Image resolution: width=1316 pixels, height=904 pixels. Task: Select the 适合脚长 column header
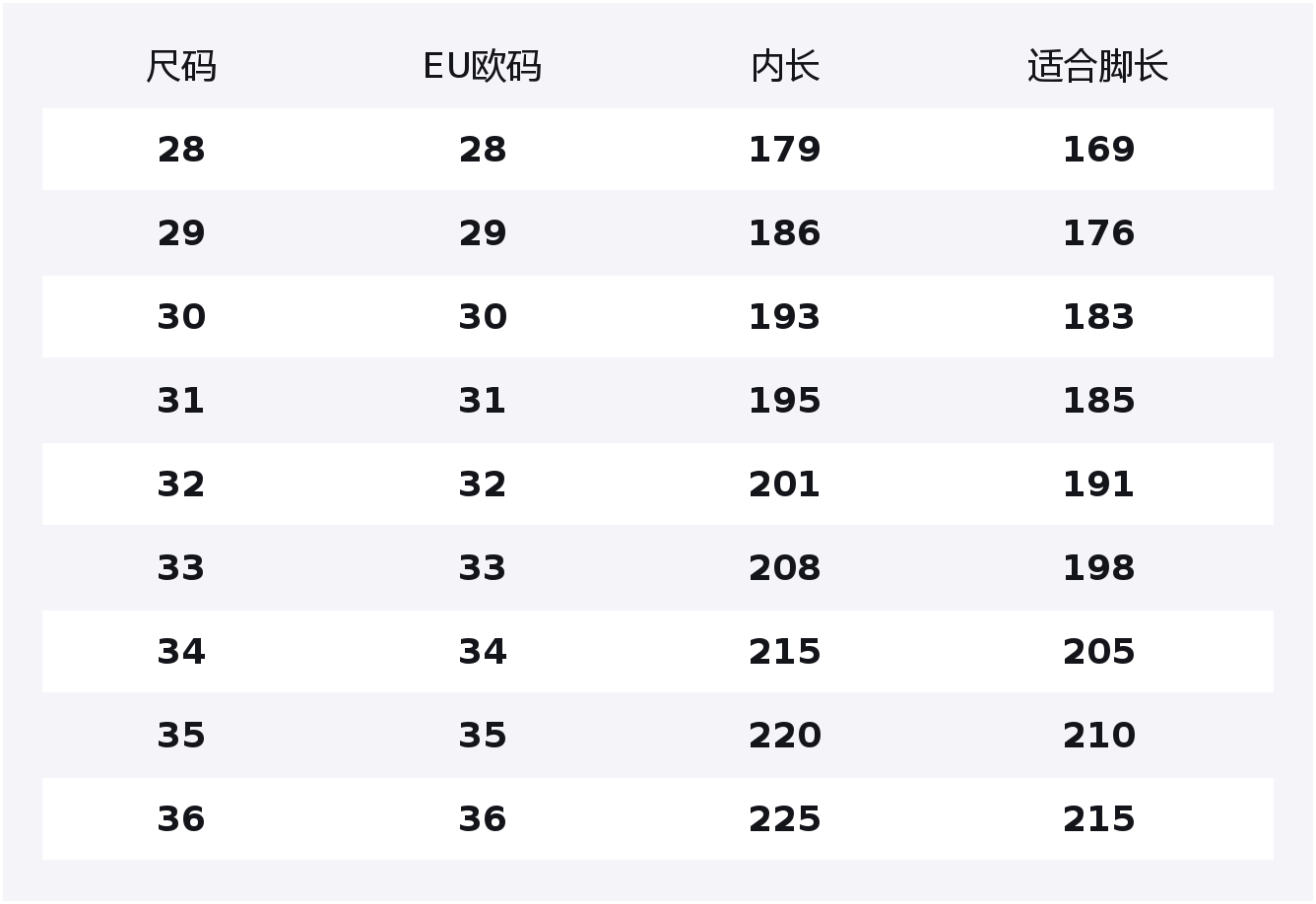1097,67
